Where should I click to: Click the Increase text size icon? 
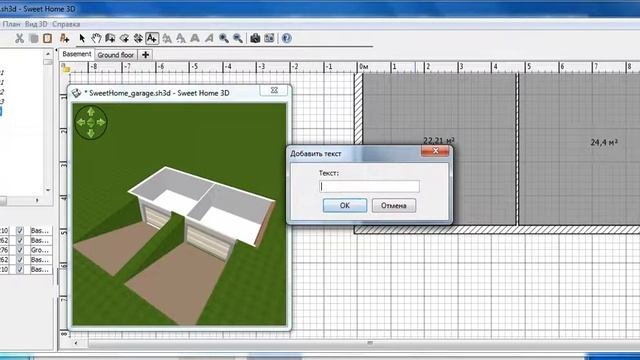click(167, 38)
